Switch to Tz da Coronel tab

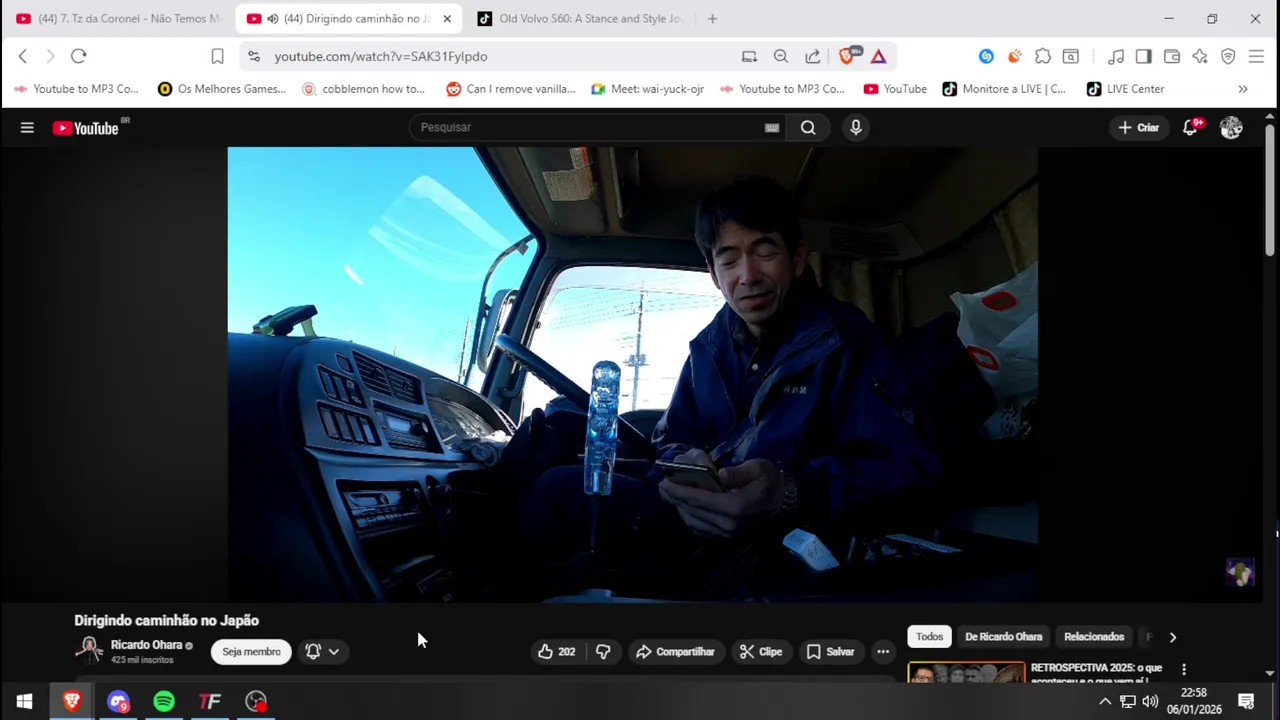[x=118, y=18]
